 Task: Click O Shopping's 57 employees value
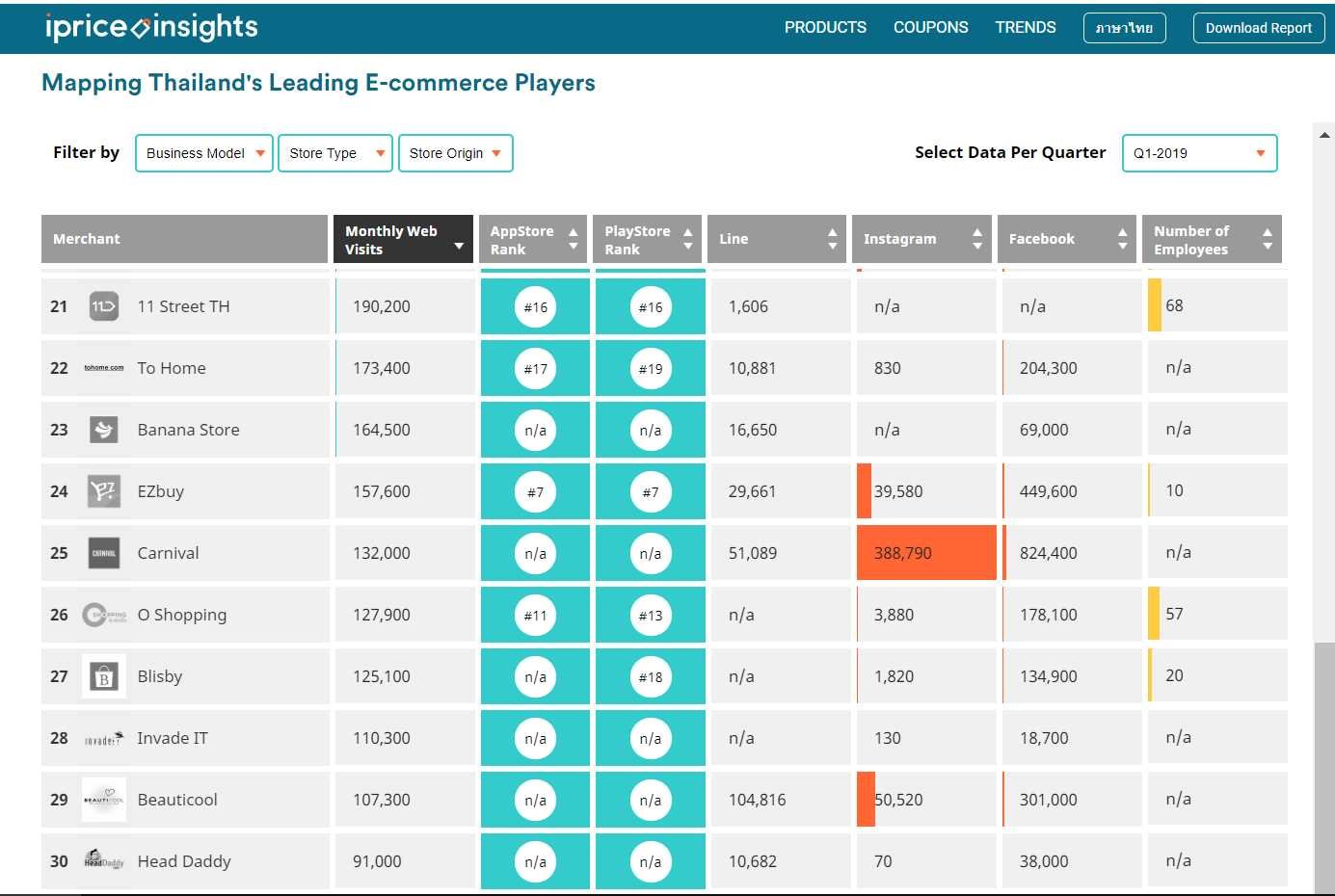tap(1174, 614)
